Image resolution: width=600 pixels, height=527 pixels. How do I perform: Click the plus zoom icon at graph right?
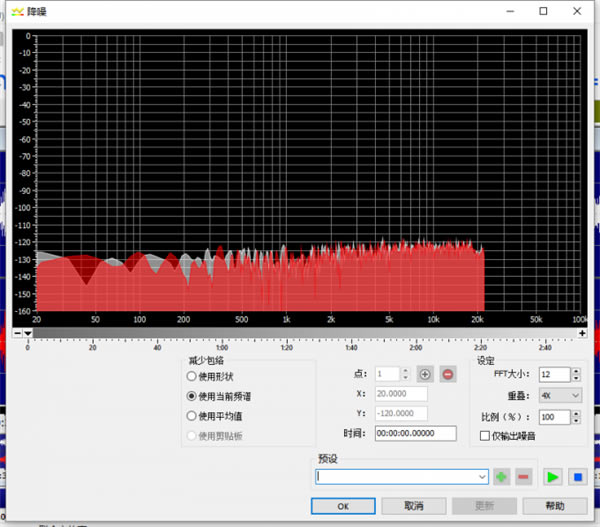coord(582,332)
